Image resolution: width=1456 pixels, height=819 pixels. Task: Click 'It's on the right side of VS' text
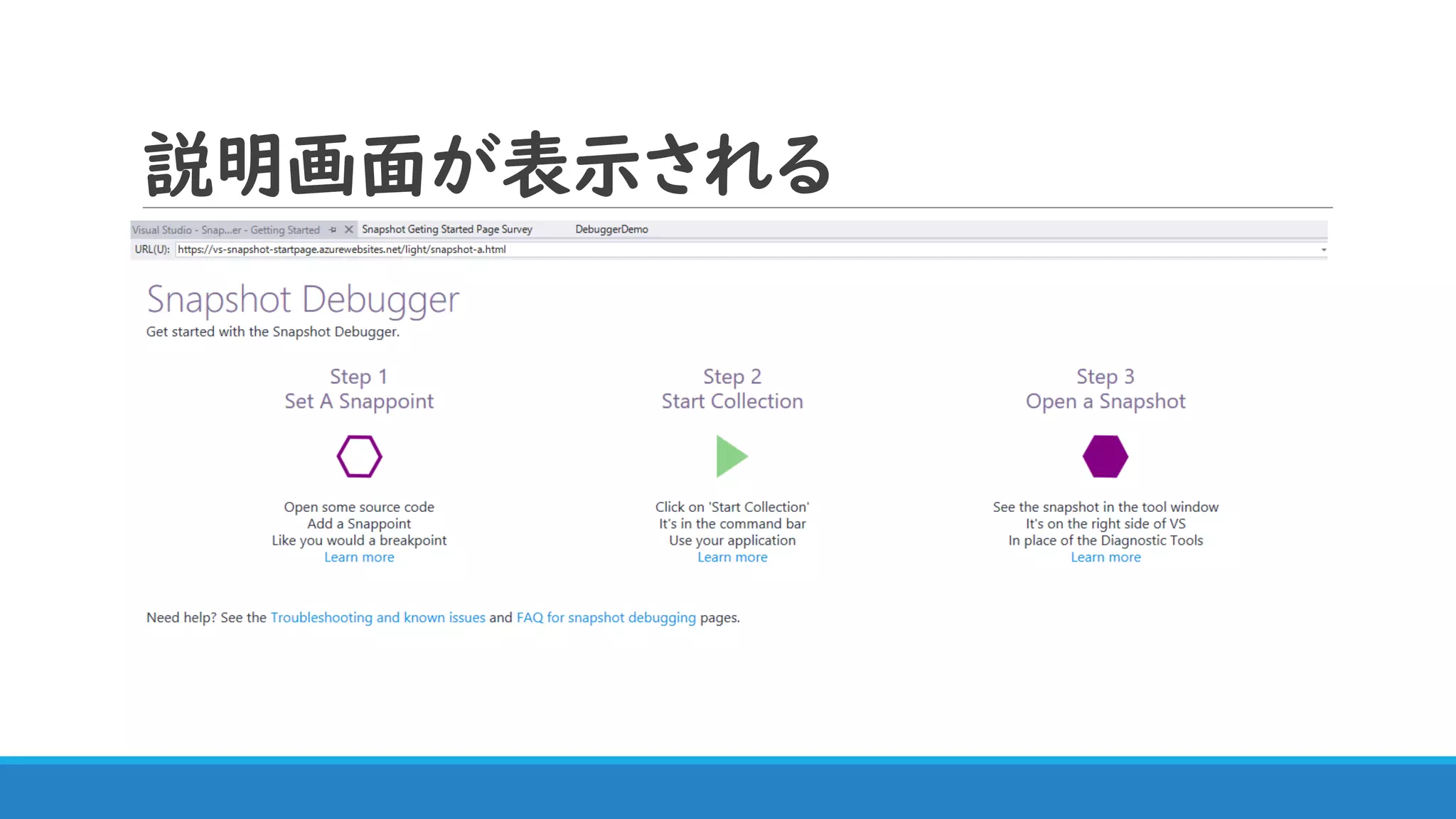1106,524
